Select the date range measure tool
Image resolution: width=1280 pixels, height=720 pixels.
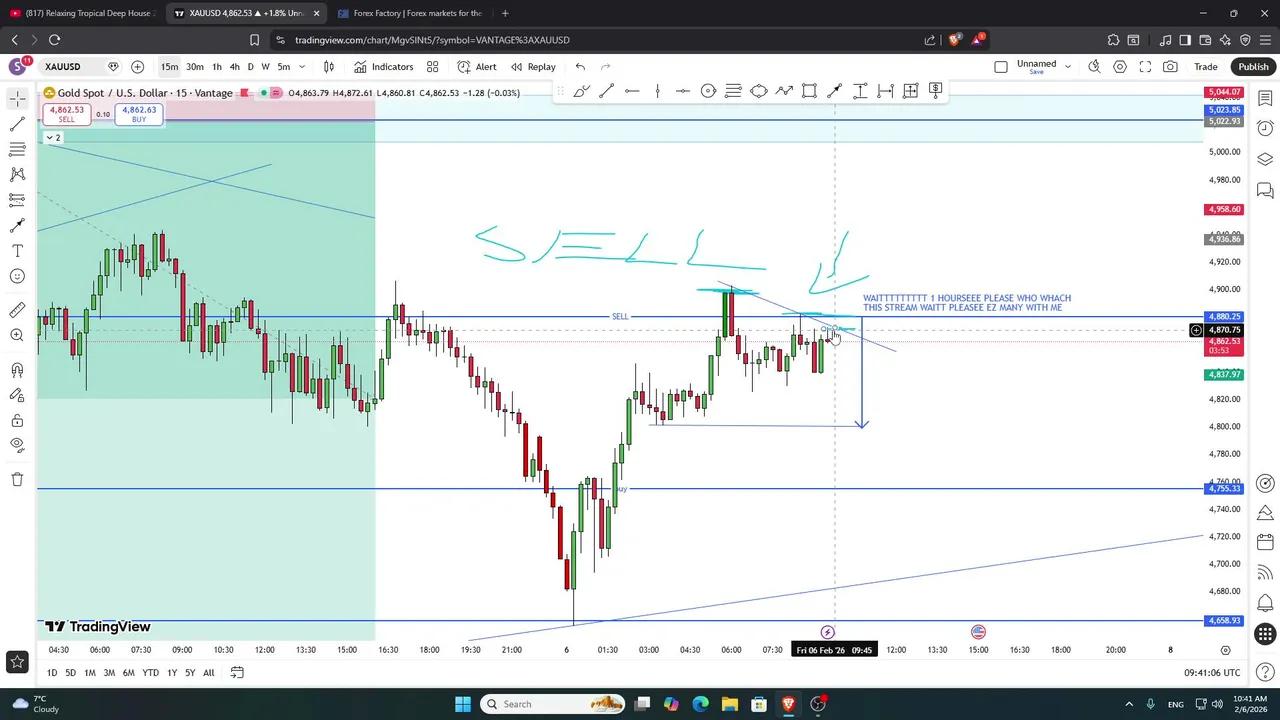click(x=885, y=91)
